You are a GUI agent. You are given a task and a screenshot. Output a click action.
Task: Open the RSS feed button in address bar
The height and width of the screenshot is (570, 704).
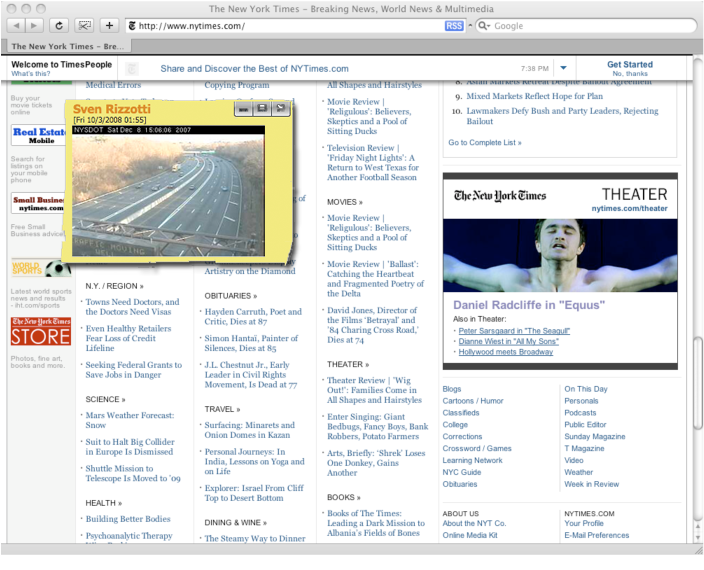(x=453, y=26)
